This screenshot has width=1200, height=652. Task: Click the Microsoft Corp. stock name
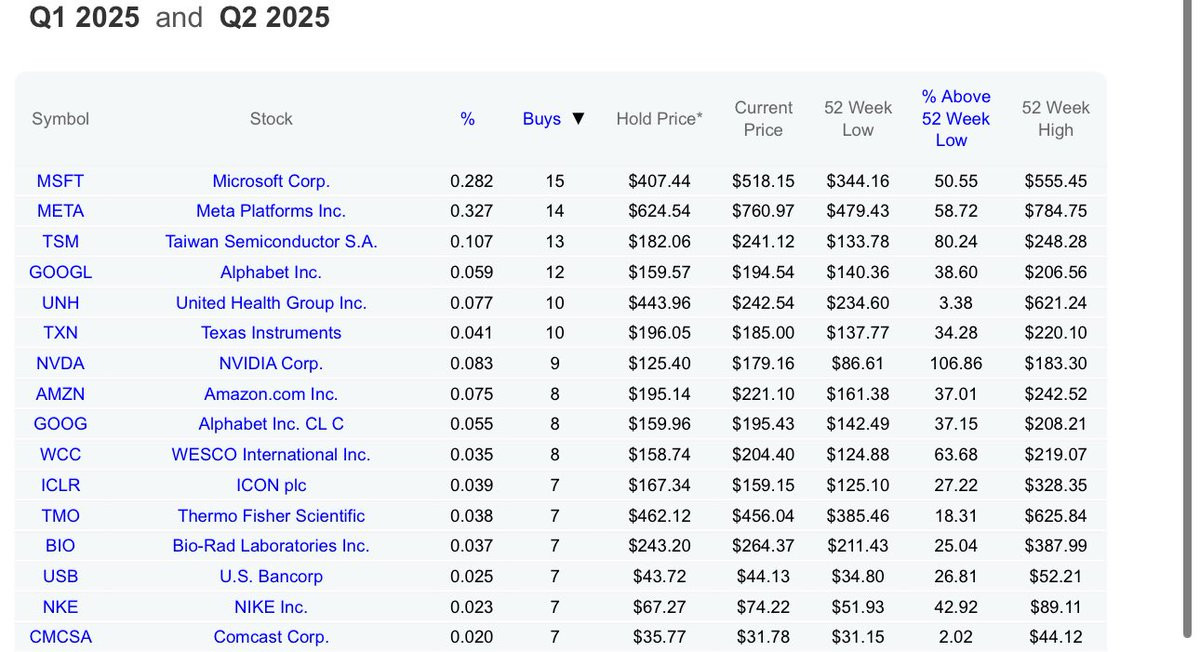[271, 181]
